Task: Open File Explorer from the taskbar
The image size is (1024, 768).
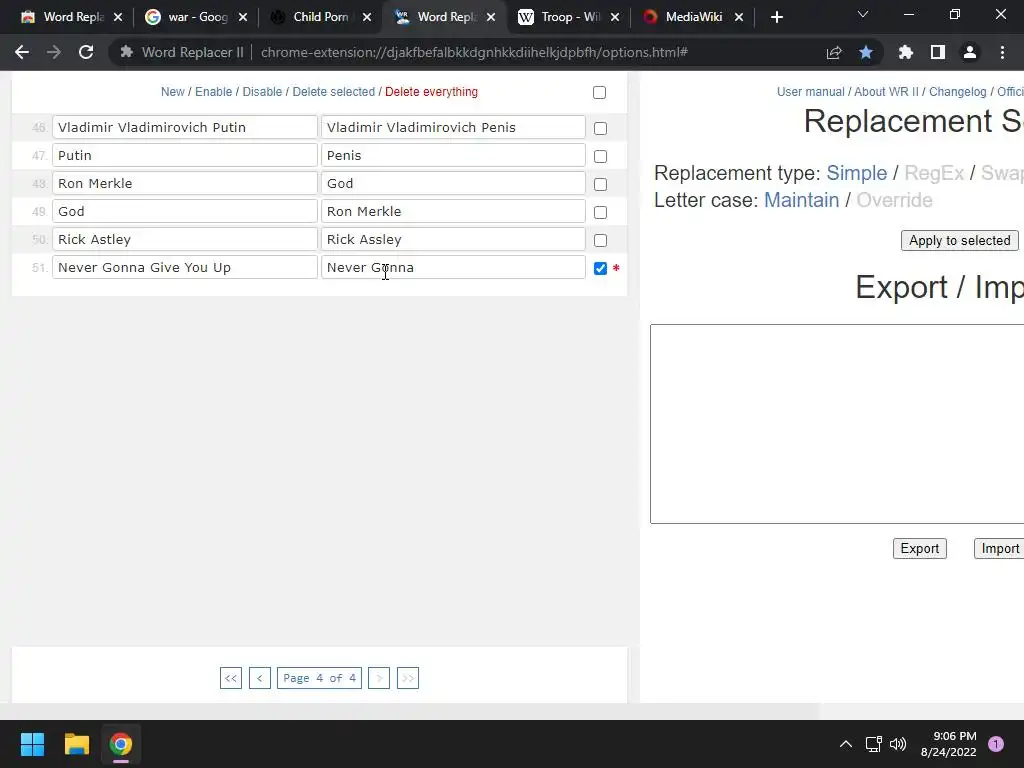Action: coord(76,744)
